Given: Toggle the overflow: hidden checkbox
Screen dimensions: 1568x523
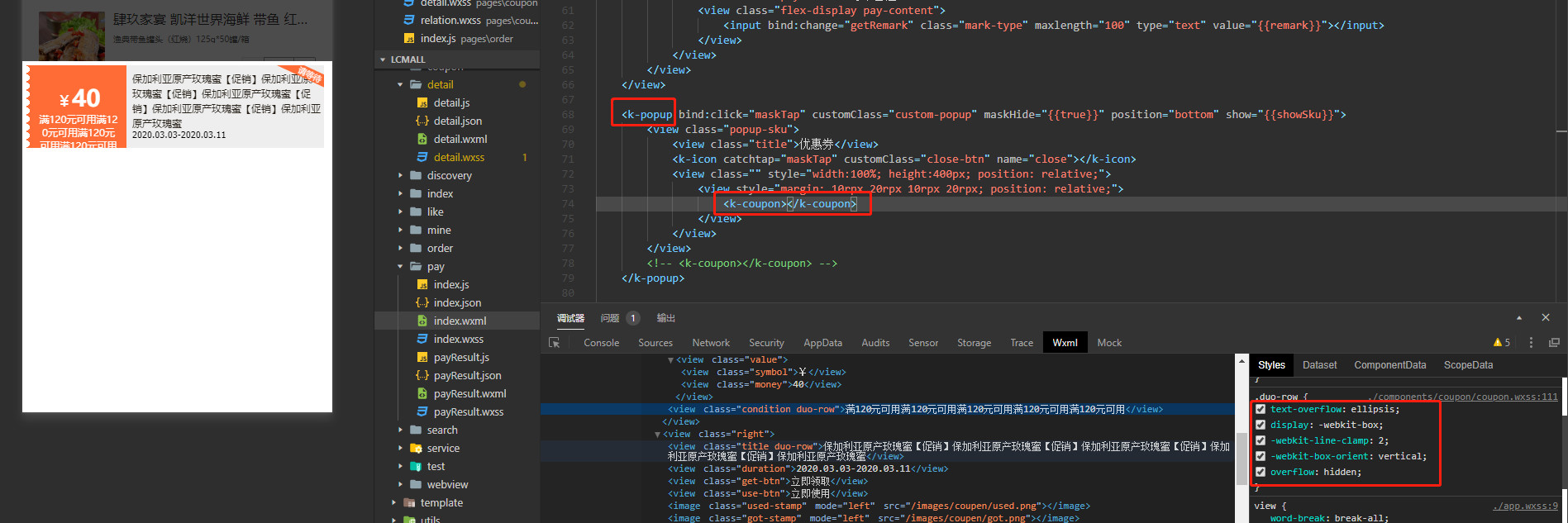Looking at the screenshot, I should click(1261, 472).
